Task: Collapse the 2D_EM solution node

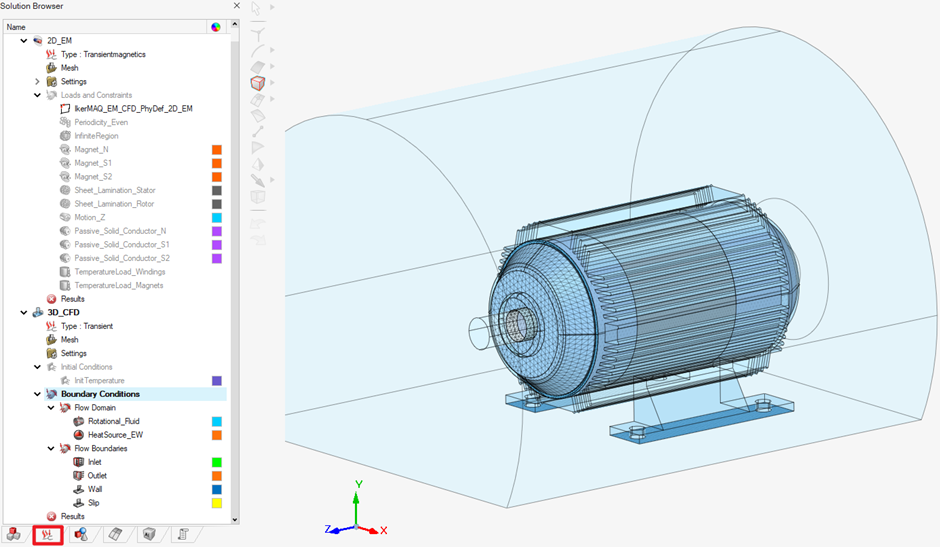Action: 24,41
